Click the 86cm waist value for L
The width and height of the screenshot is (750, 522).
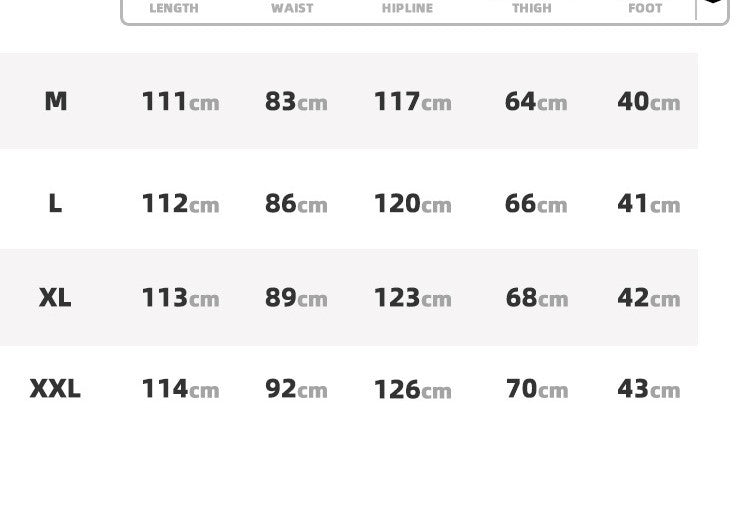pyautogui.click(x=296, y=203)
